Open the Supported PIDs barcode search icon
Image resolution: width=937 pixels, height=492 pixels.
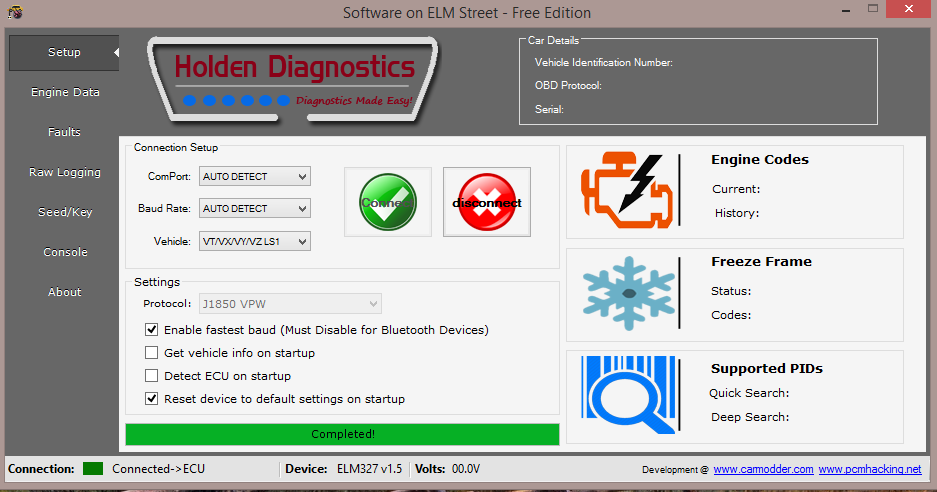point(629,395)
